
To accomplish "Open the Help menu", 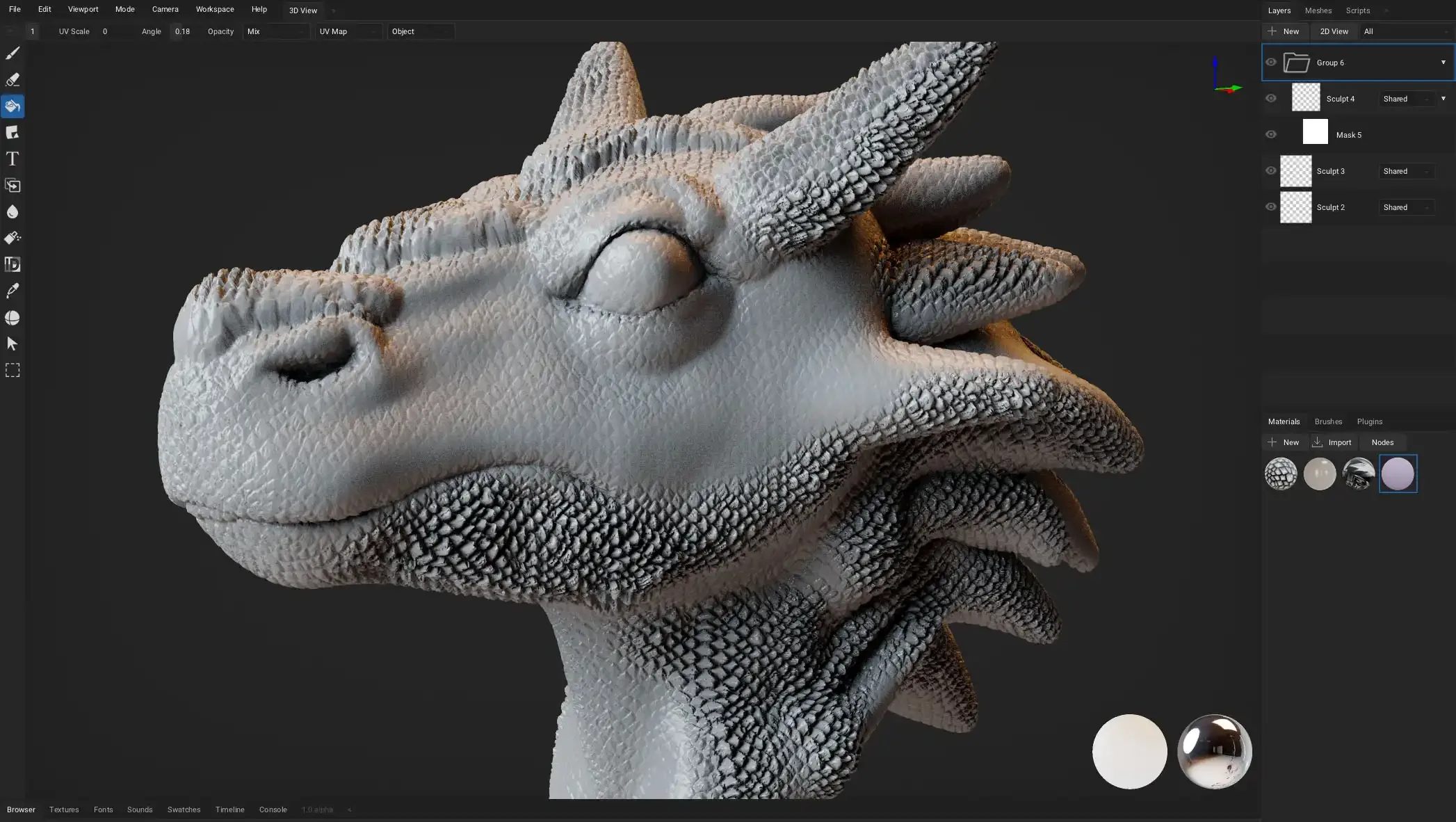I will pyautogui.click(x=259, y=10).
